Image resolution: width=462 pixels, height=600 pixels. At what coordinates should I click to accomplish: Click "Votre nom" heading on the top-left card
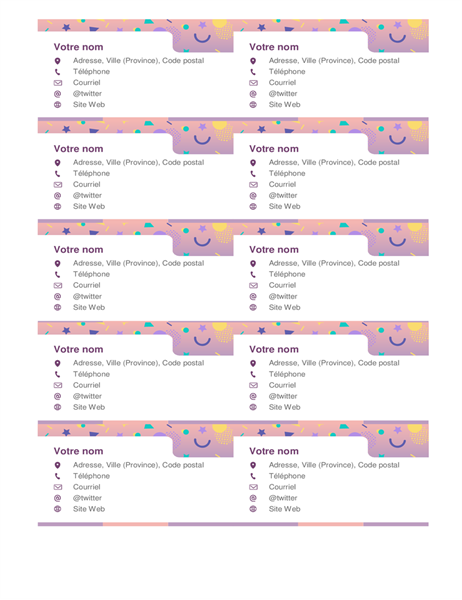pyautogui.click(x=78, y=47)
